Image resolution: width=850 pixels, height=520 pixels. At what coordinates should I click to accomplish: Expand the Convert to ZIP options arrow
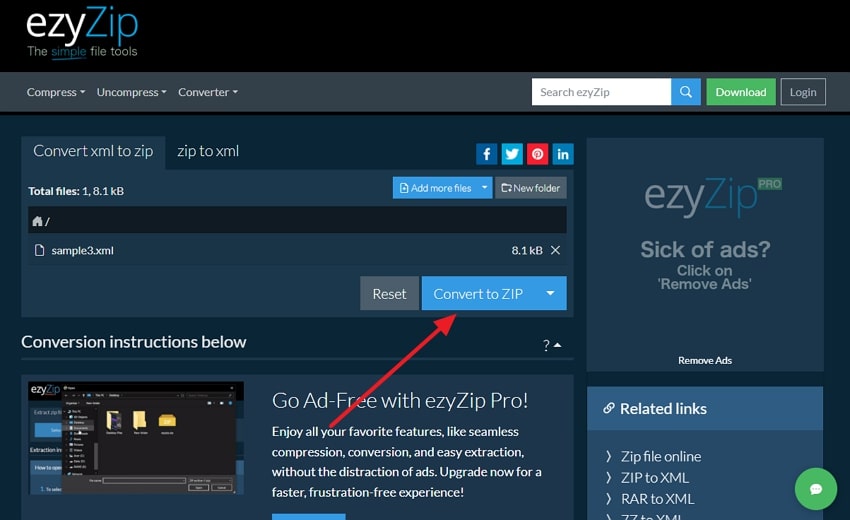coord(550,293)
